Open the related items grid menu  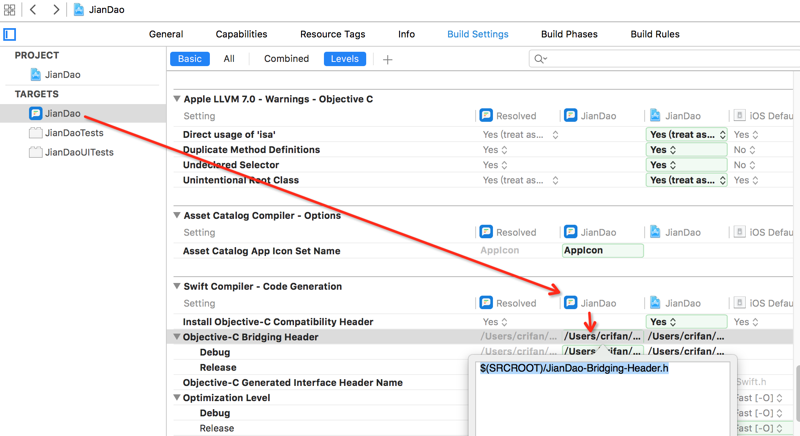pos(9,10)
